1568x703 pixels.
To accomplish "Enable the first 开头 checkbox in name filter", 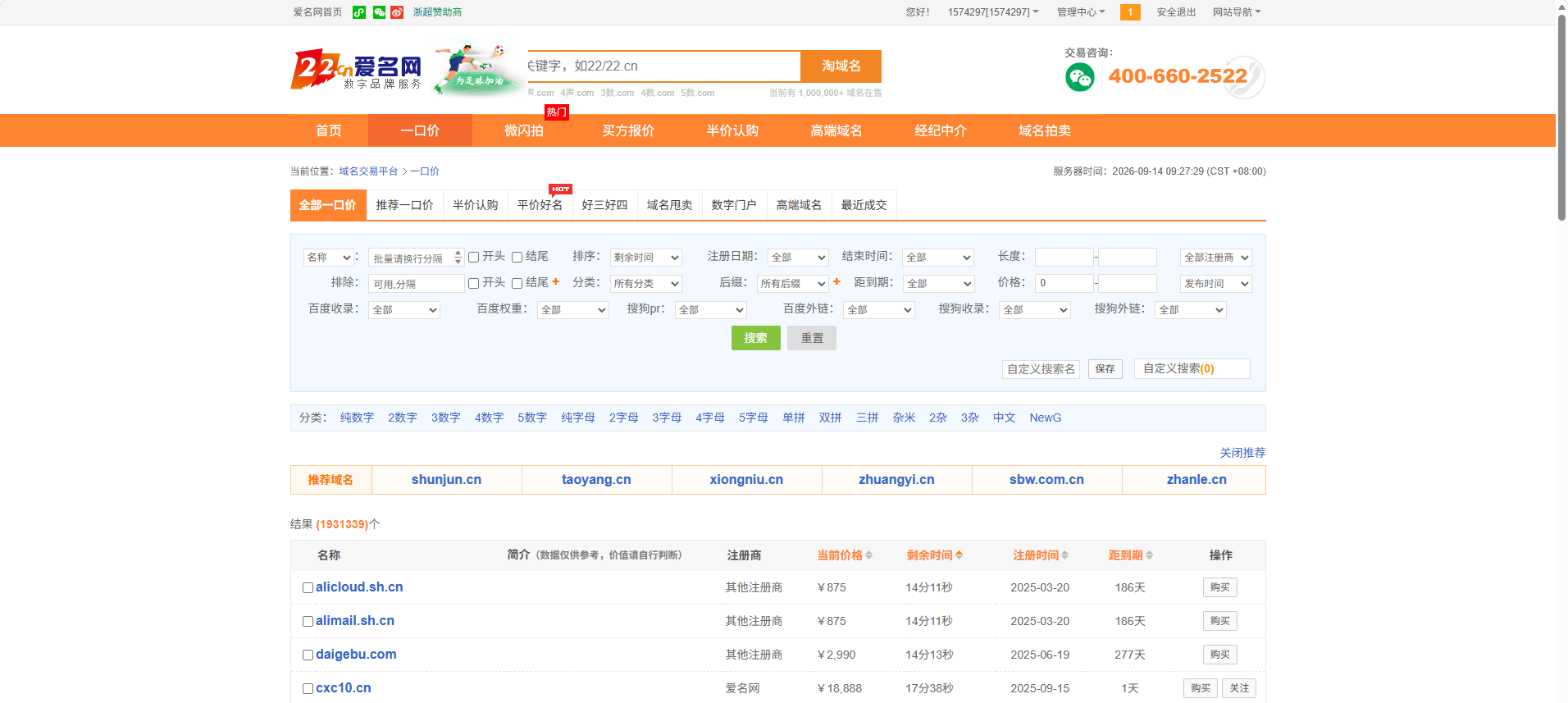I will point(473,258).
